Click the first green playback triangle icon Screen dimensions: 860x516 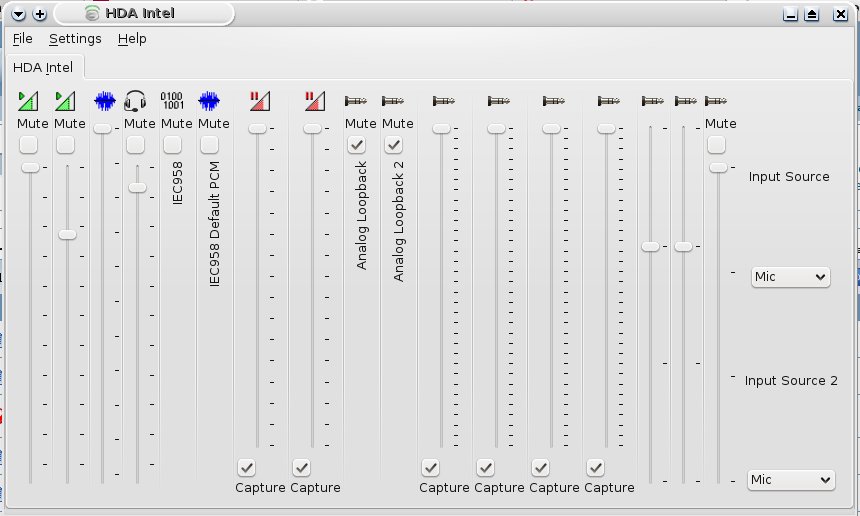coord(28,101)
